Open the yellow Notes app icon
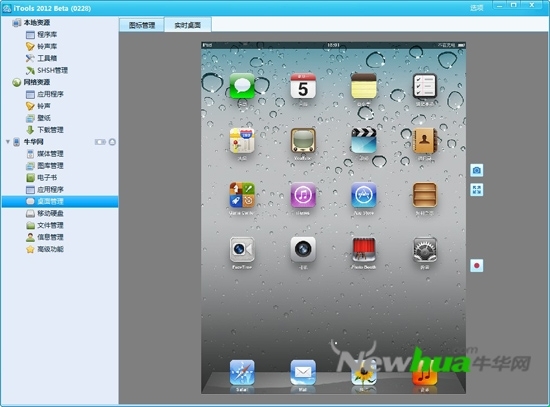The image size is (550, 407). pos(364,86)
